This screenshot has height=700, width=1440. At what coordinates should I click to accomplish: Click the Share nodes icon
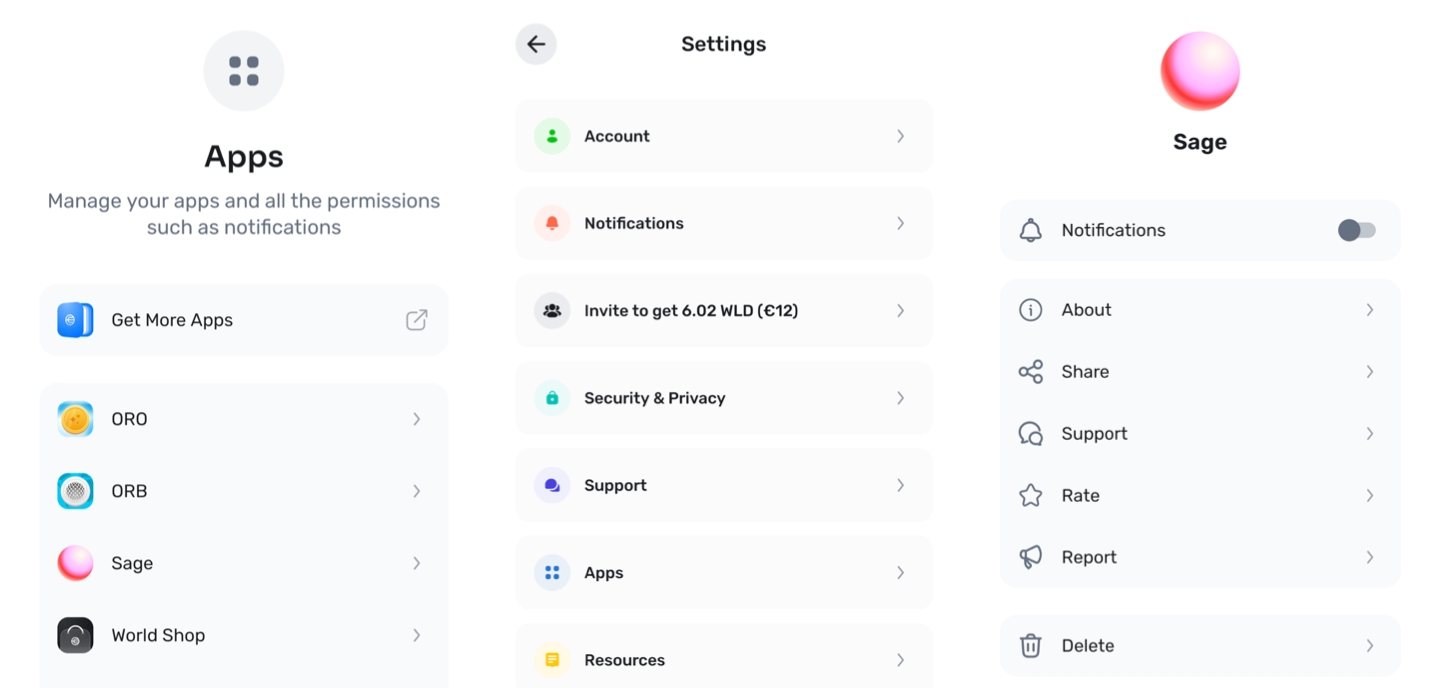(1030, 372)
